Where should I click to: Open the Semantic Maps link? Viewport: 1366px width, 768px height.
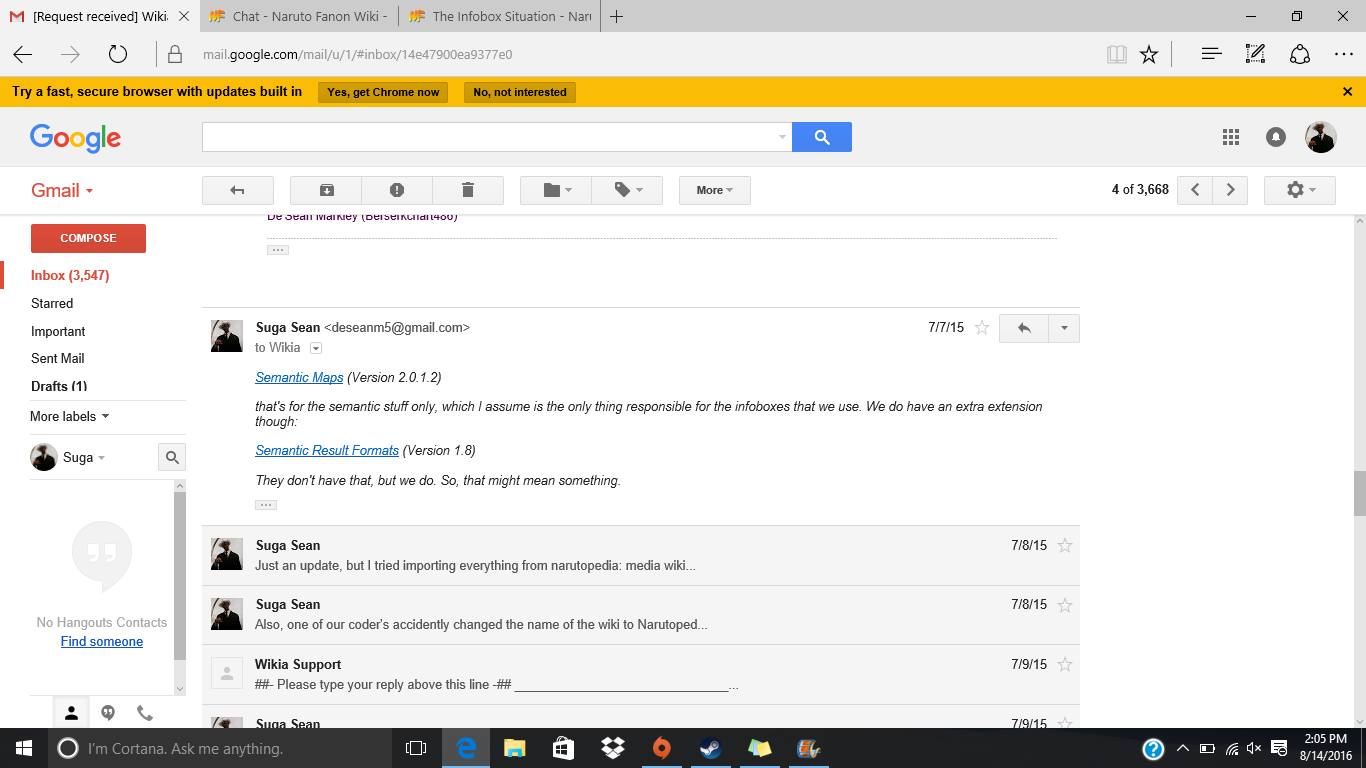299,377
